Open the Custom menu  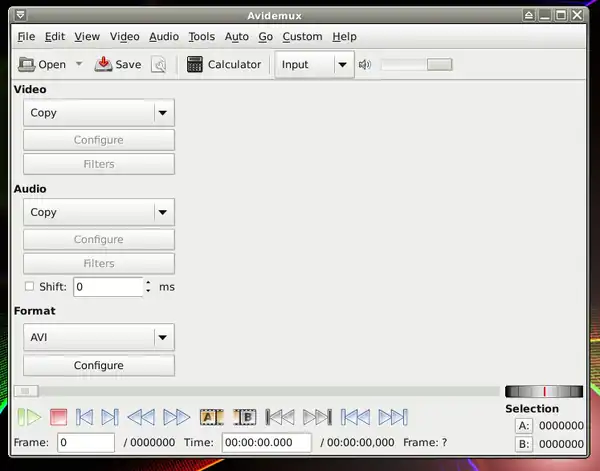click(x=302, y=37)
